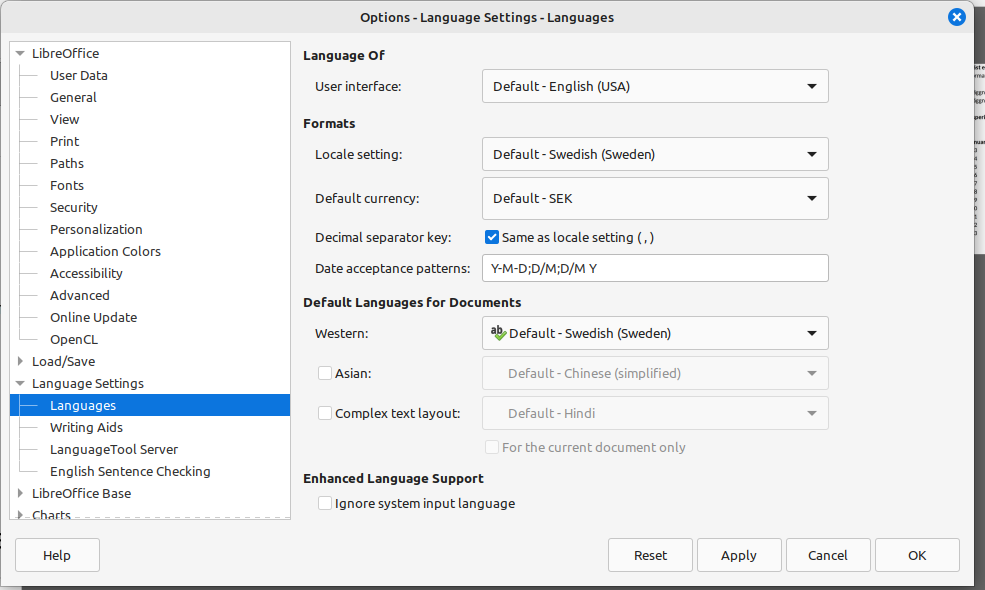Open the Personalization options page
The height and width of the screenshot is (590, 985).
coord(96,229)
